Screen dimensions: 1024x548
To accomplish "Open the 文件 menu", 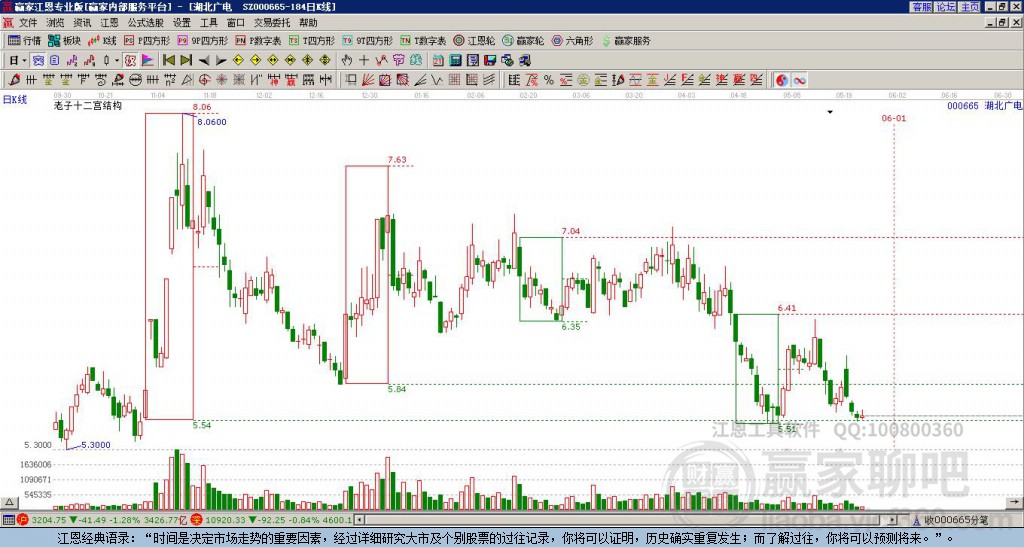I will pos(28,23).
